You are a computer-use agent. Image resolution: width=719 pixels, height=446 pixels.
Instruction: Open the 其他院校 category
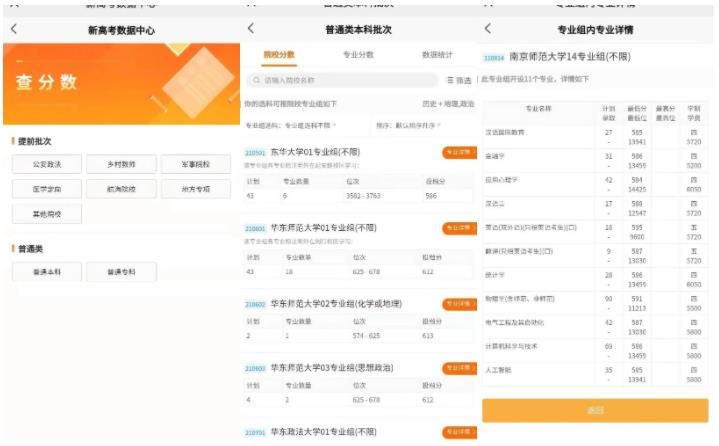[47, 214]
